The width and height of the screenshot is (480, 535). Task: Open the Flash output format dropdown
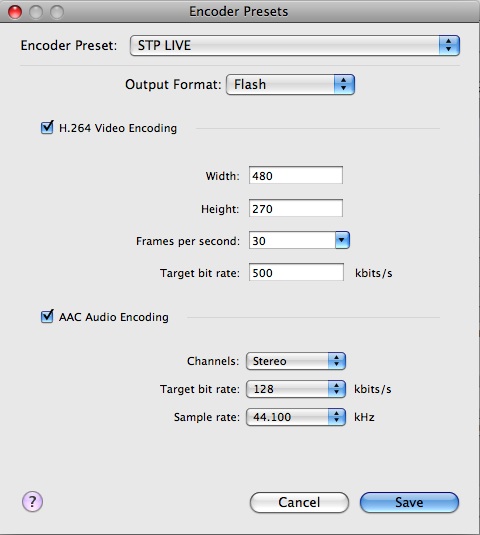point(290,84)
